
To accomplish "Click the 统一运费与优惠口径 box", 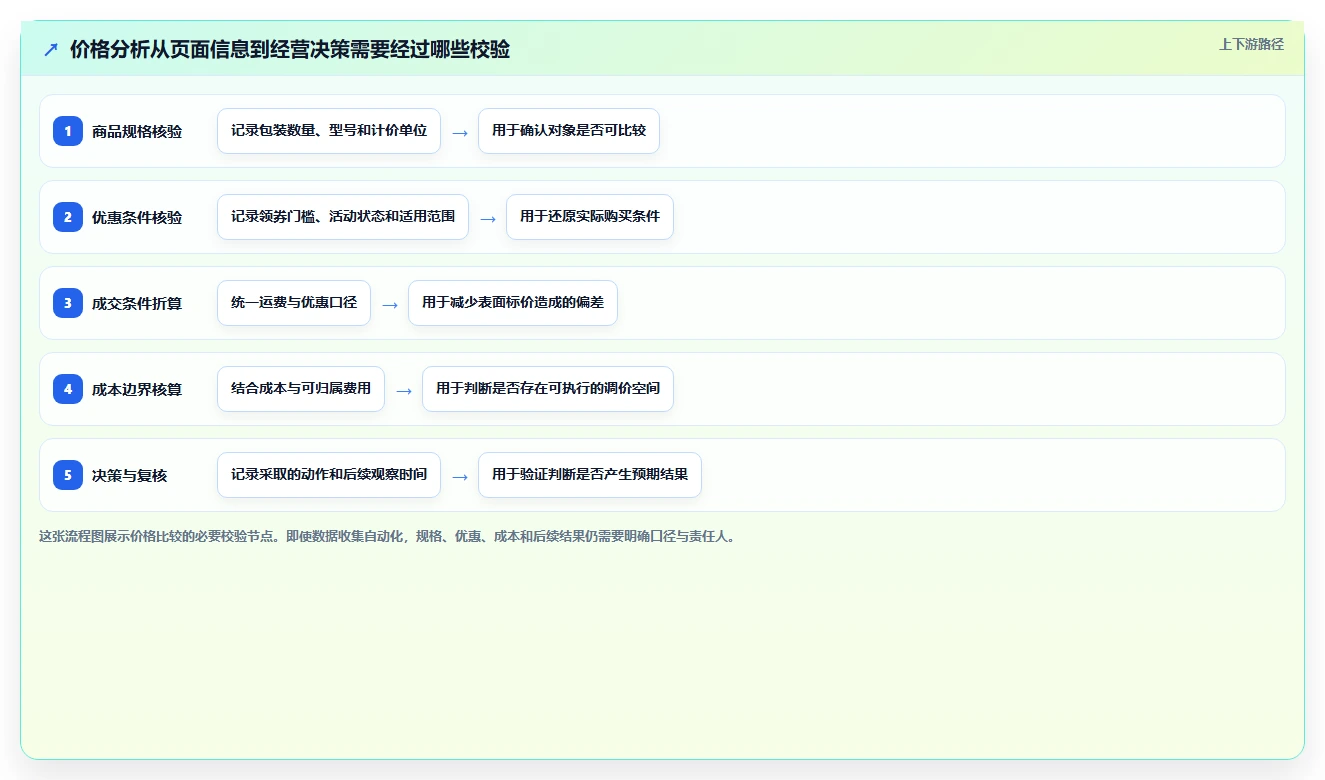I will click(294, 303).
